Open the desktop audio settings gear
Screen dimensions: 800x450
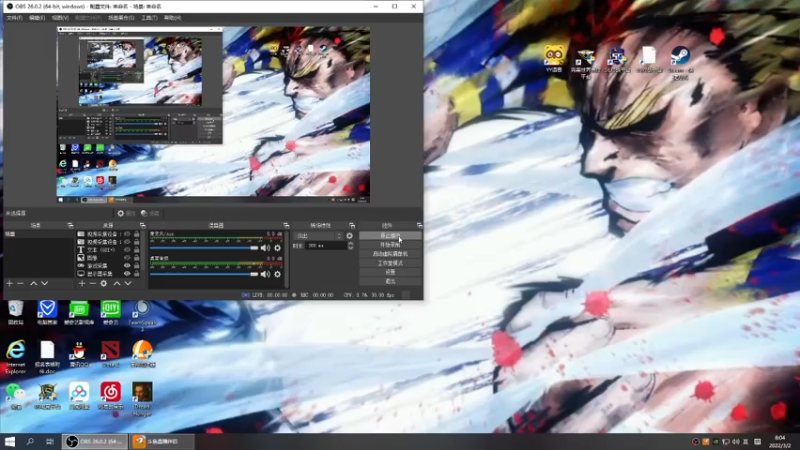pos(278,274)
